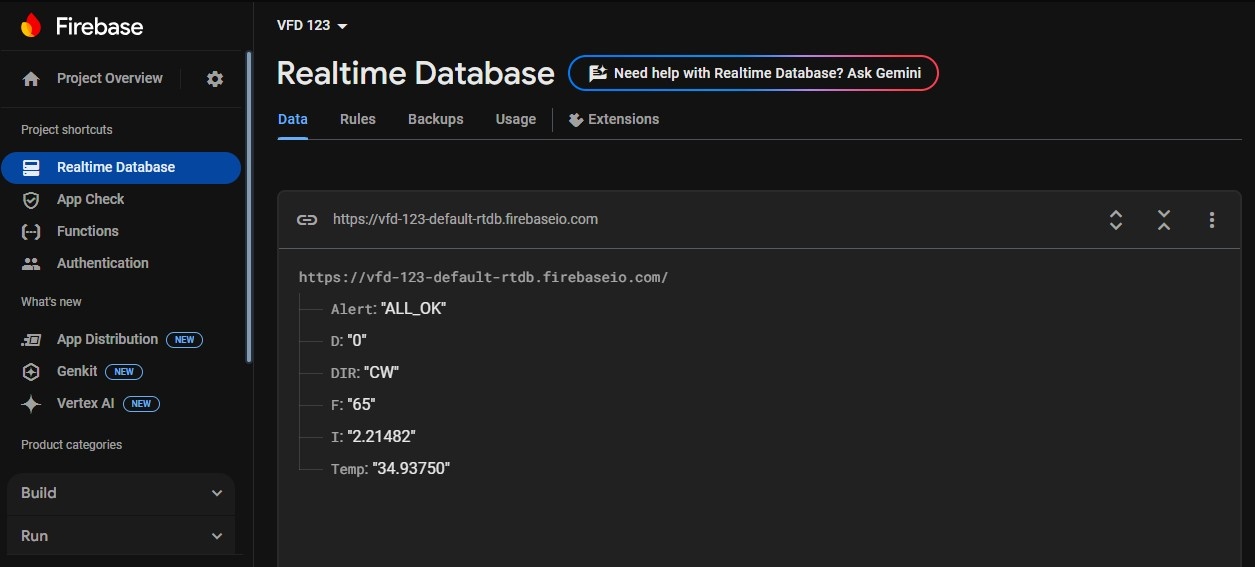Viewport: 1255px width, 567px height.
Task: Click the NEW badge beside Vertex AI
Action: coord(141,404)
